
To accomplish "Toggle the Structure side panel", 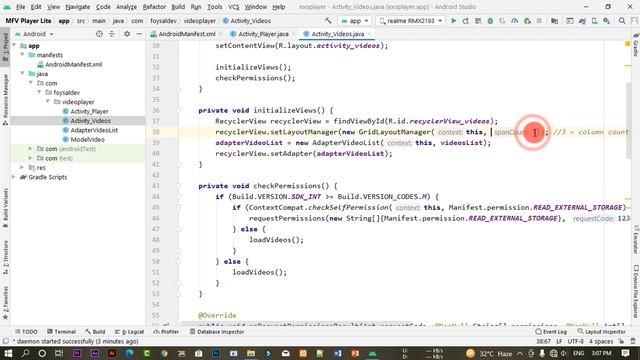I will 5,257.
